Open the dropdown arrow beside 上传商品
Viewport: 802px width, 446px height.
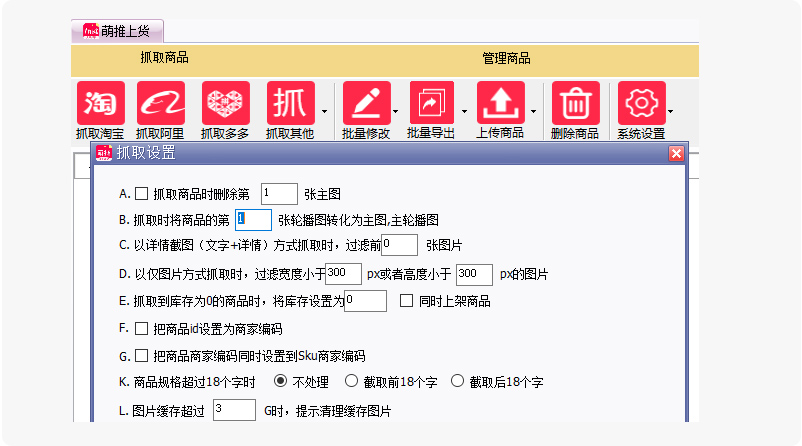coord(533,111)
